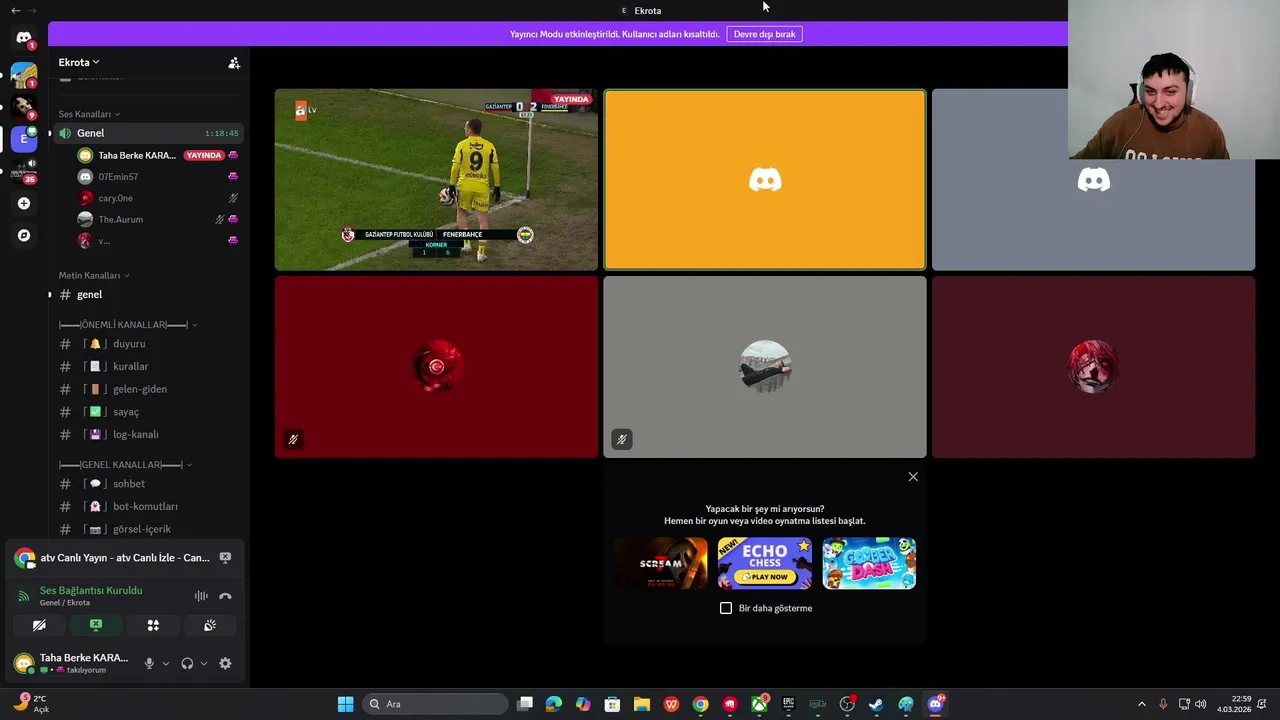Open Steam from taskbar
1280x720 pixels.
click(876, 704)
